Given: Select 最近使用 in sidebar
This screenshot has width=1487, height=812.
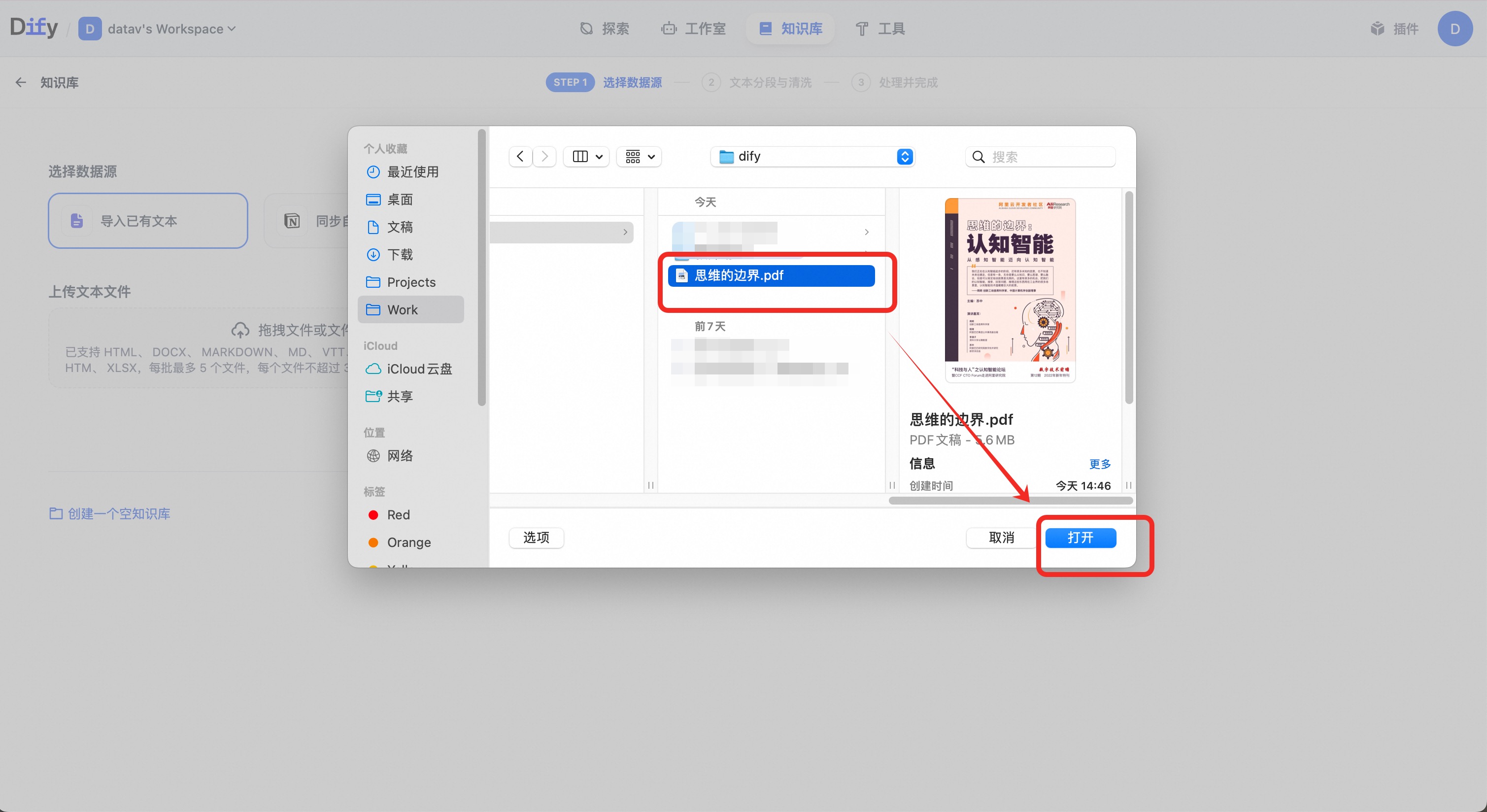Looking at the screenshot, I should 412,172.
